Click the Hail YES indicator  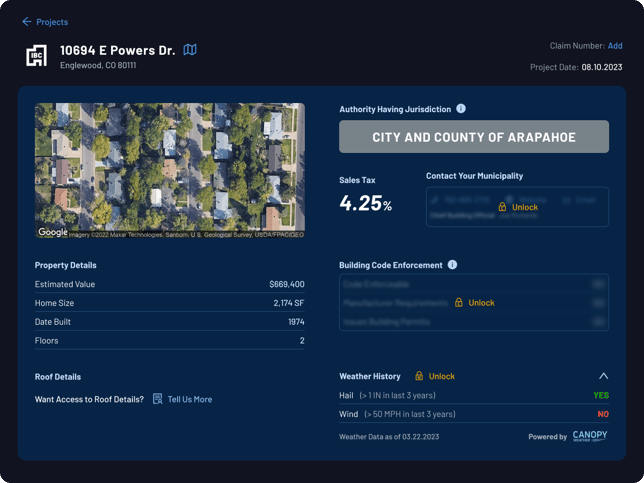[601, 396]
